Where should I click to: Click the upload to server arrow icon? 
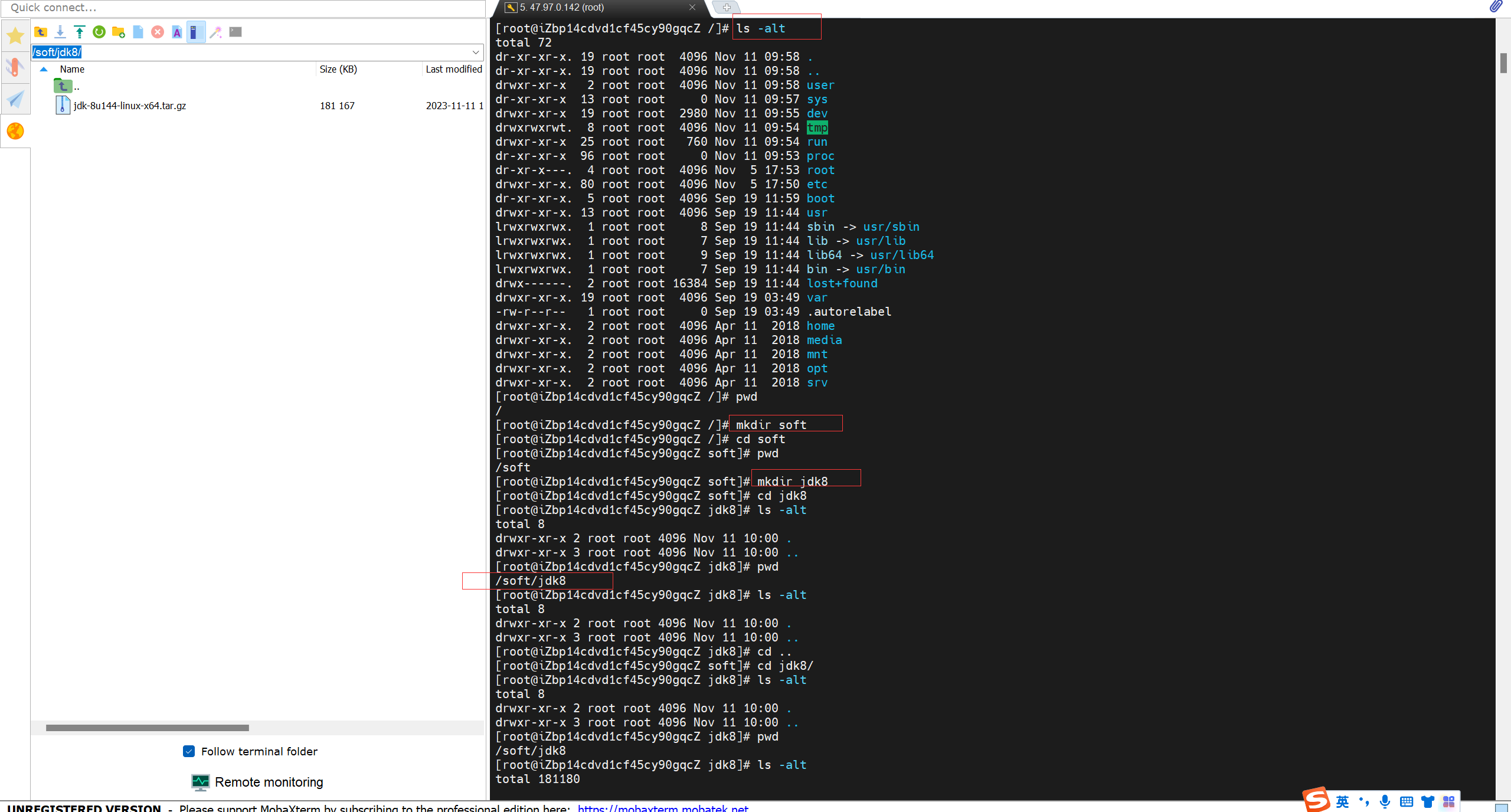[x=80, y=32]
